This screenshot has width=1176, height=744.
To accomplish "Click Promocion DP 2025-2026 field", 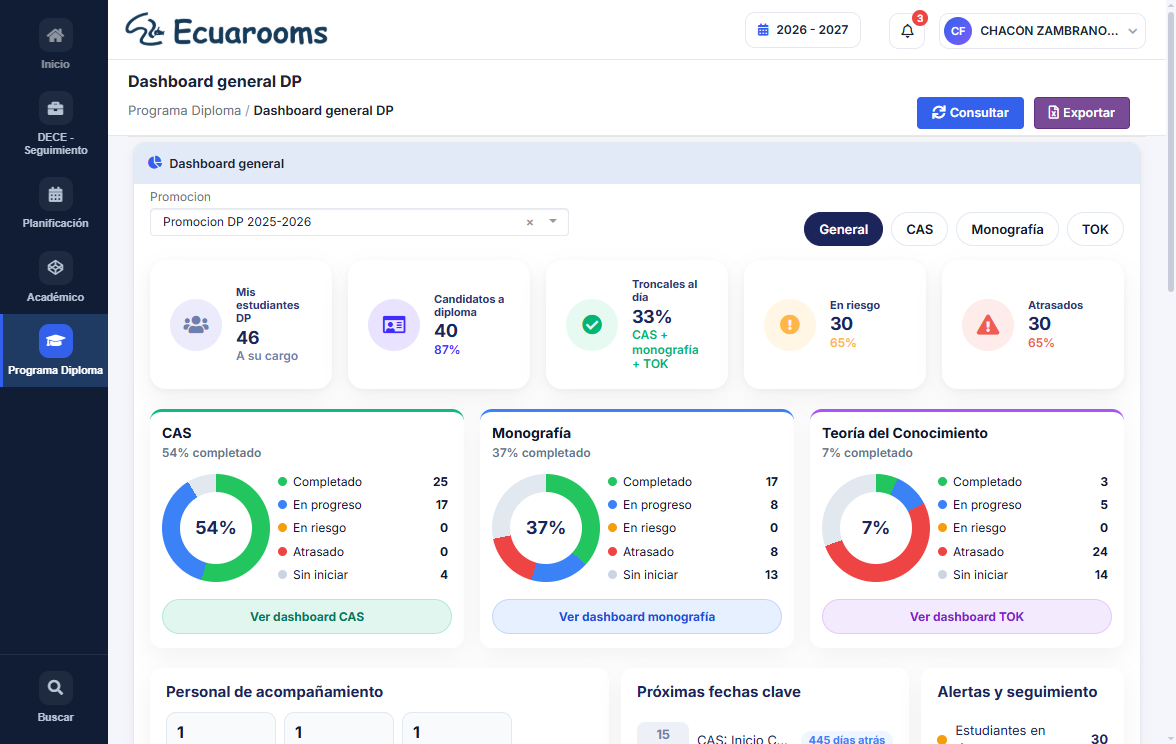I will coord(359,222).
